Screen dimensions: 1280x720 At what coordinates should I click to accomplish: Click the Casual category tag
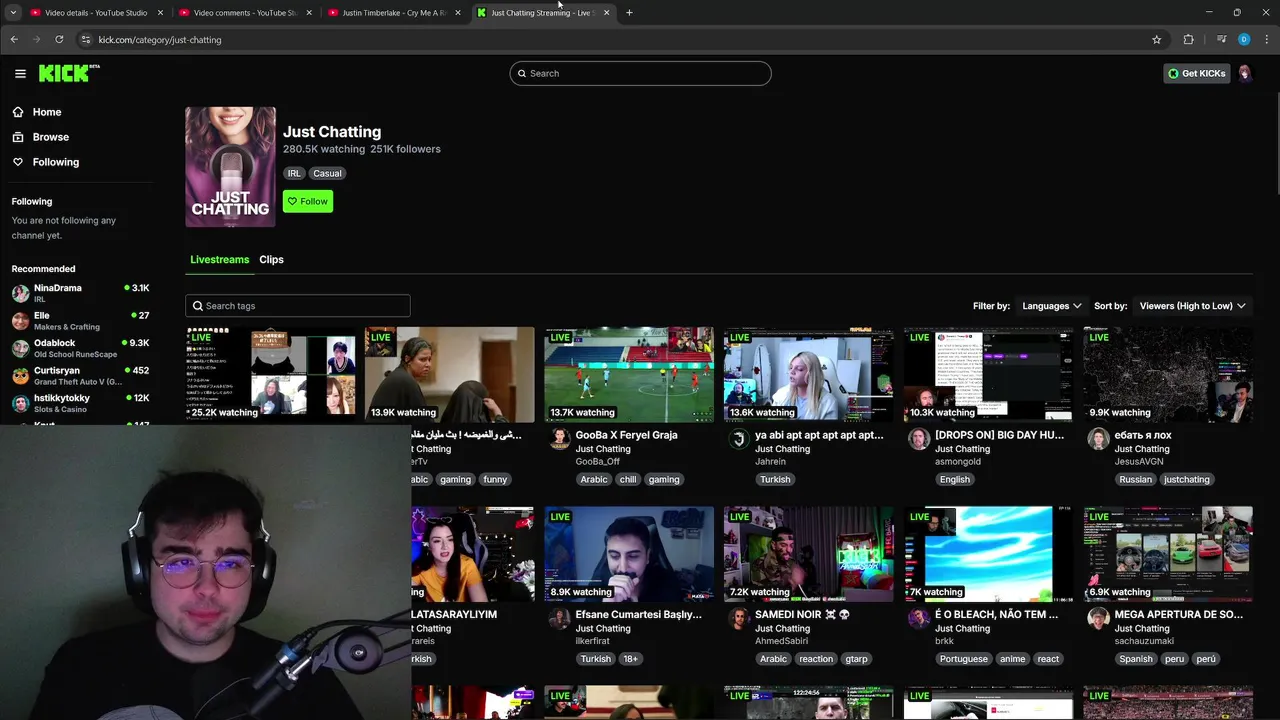point(327,173)
